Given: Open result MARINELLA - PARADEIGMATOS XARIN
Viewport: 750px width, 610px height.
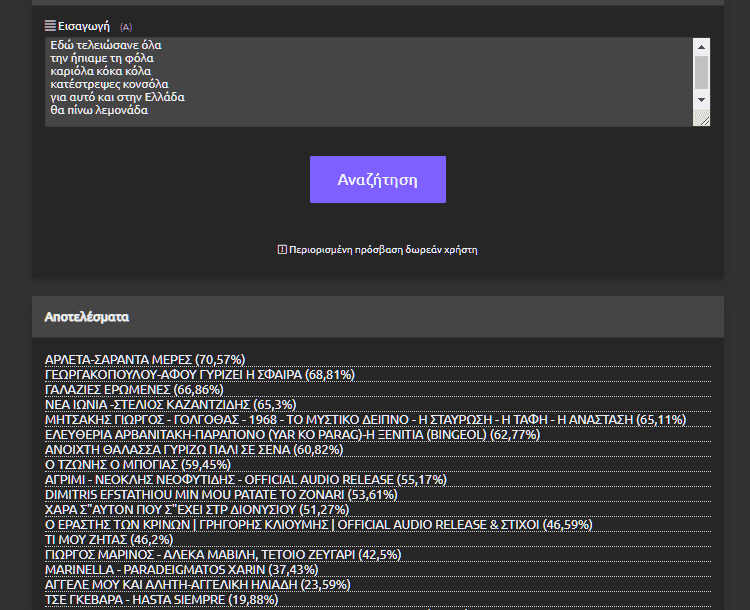Looking at the screenshot, I should [181, 569].
